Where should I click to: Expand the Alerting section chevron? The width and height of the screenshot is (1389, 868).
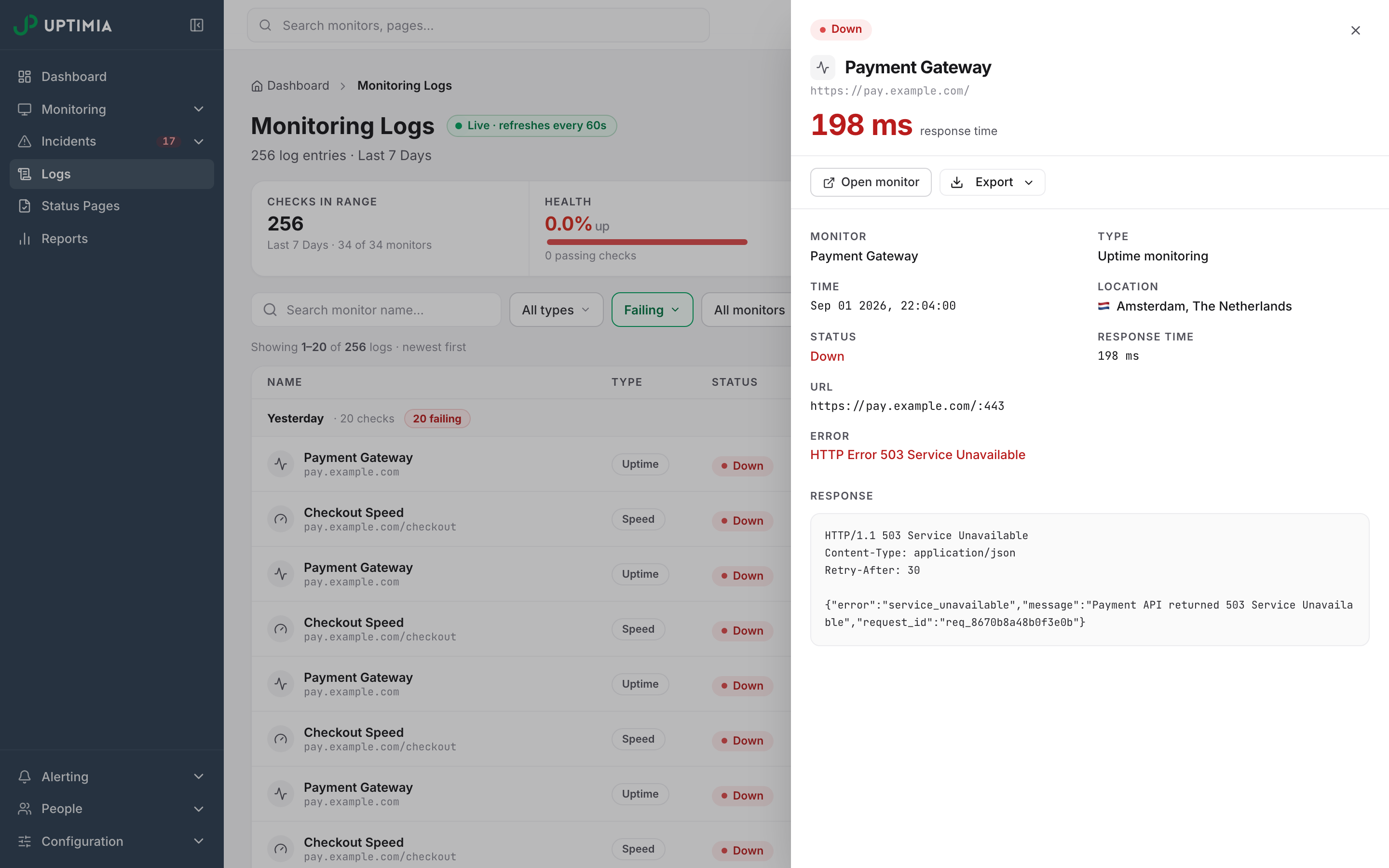[x=199, y=777]
